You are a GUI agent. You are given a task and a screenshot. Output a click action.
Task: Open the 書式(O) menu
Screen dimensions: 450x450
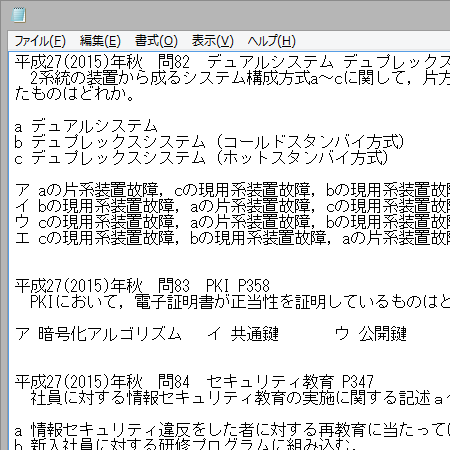[x=156, y=41]
